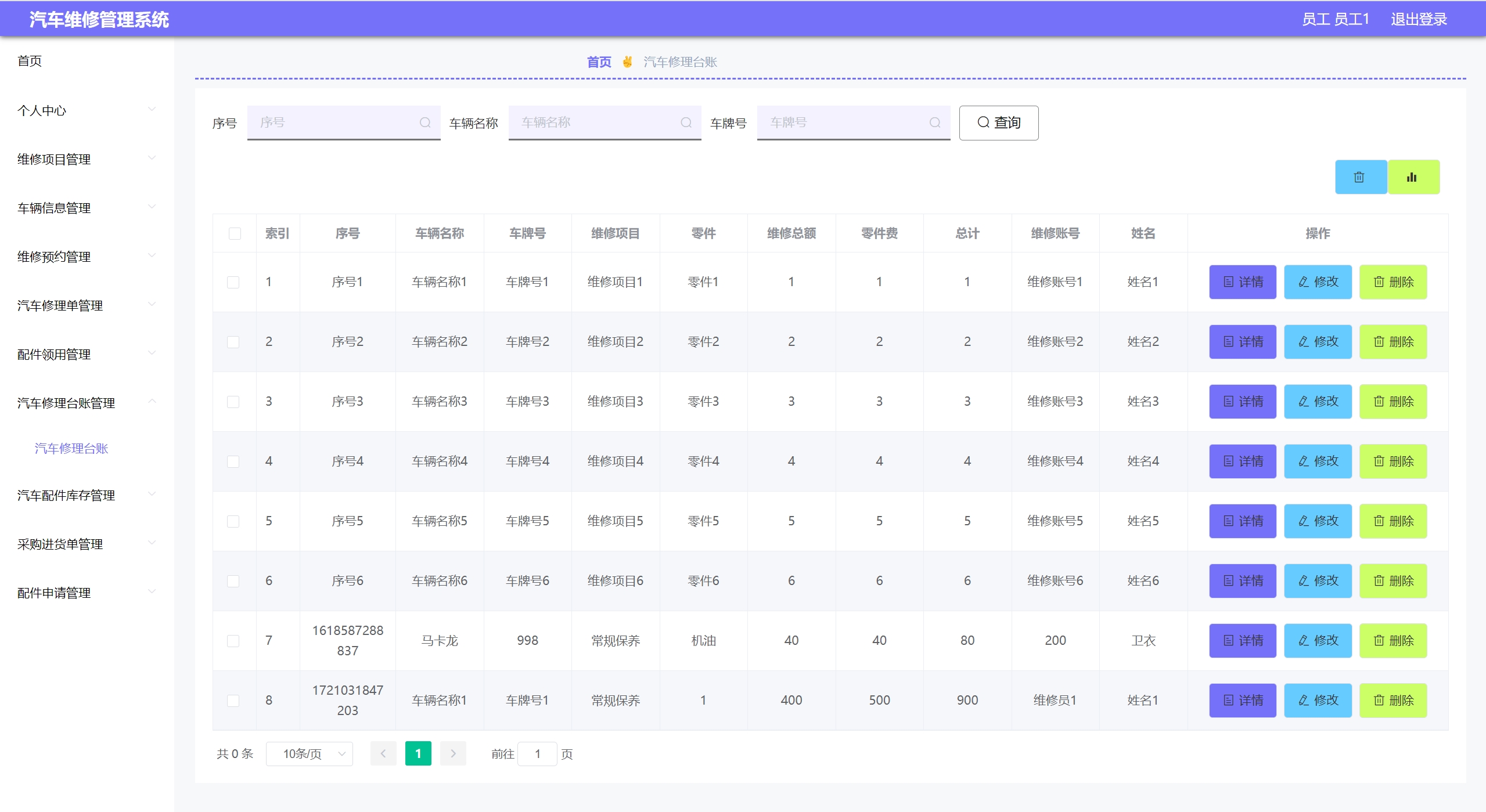Go to 首页 in sidebar
This screenshot has height=812, width=1486.
point(30,61)
